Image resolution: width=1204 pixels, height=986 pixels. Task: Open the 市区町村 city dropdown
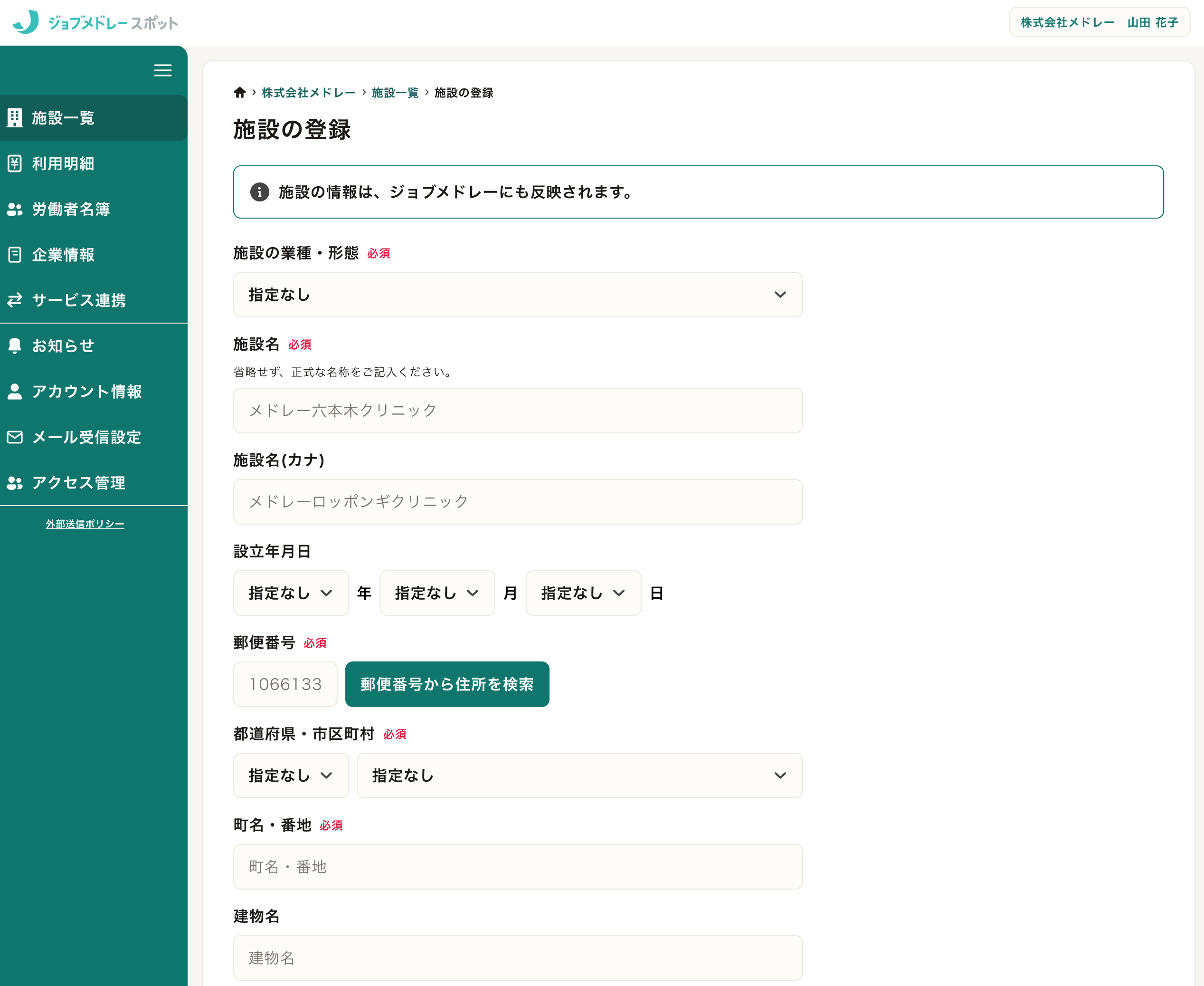click(x=579, y=776)
